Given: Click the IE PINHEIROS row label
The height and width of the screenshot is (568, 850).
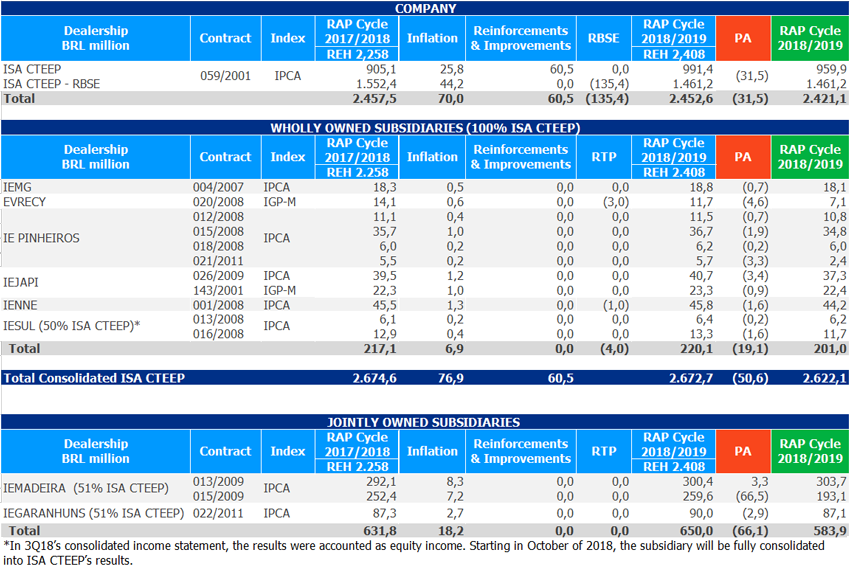Looking at the screenshot, I should 41,238.
